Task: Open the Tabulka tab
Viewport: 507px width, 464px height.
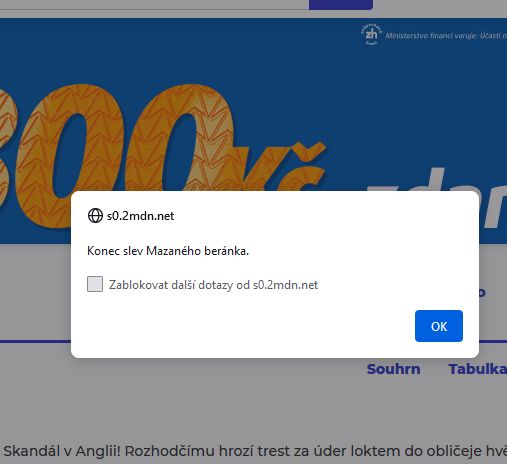Action: coord(477,369)
